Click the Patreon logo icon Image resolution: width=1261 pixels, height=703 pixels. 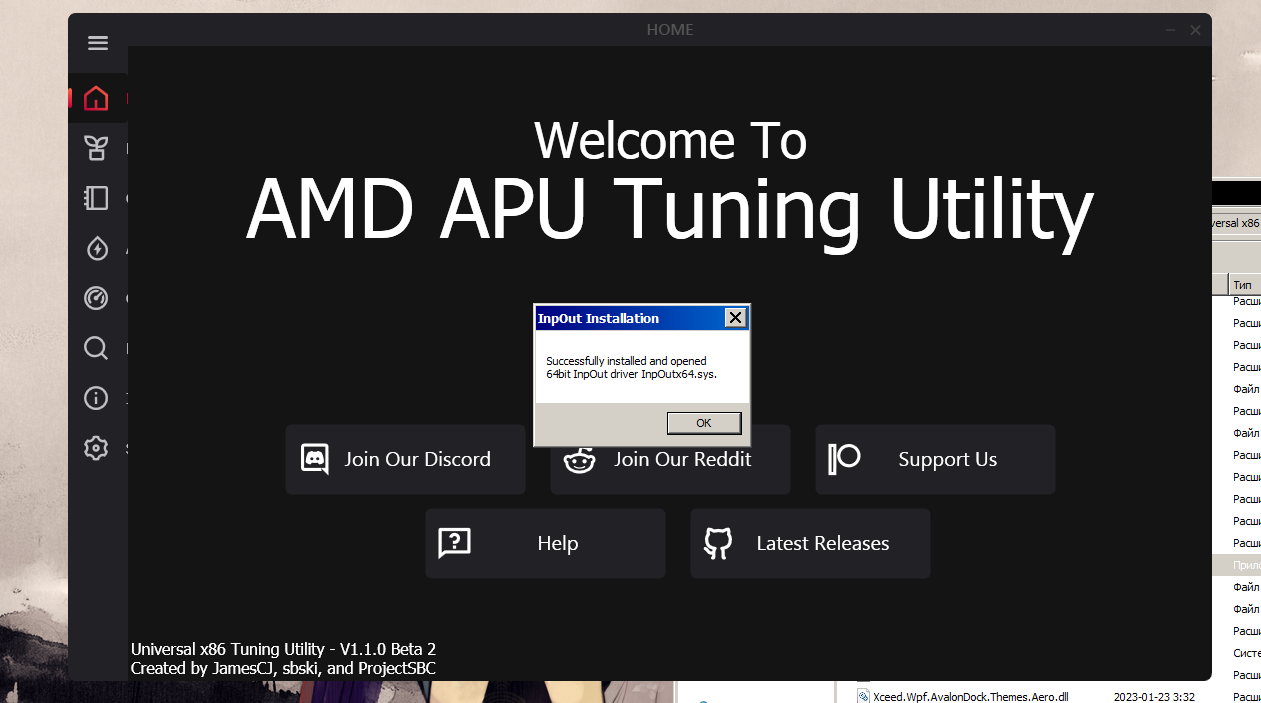(844, 459)
